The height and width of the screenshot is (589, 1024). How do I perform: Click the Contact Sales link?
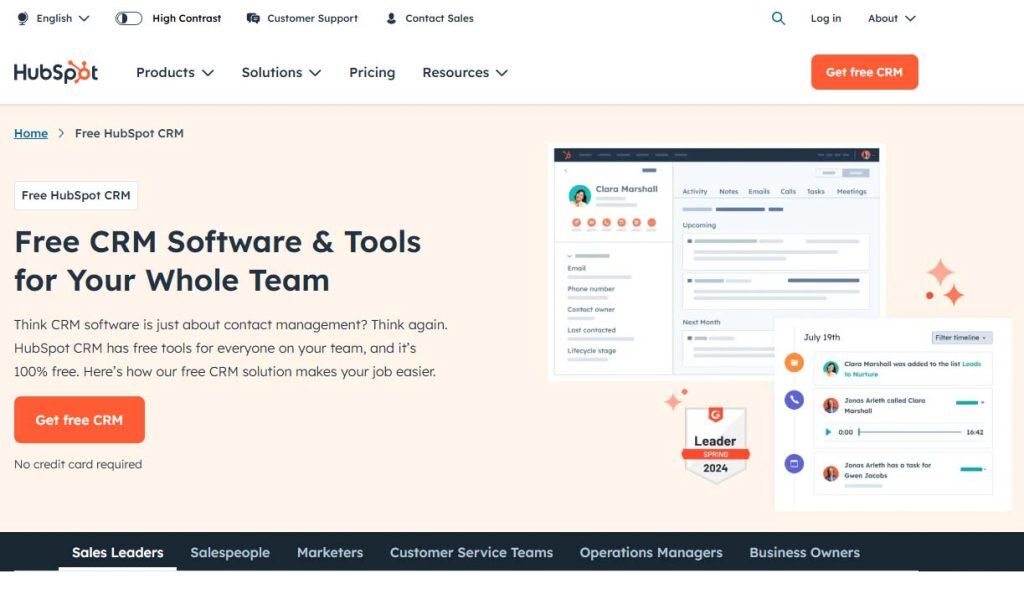[439, 18]
